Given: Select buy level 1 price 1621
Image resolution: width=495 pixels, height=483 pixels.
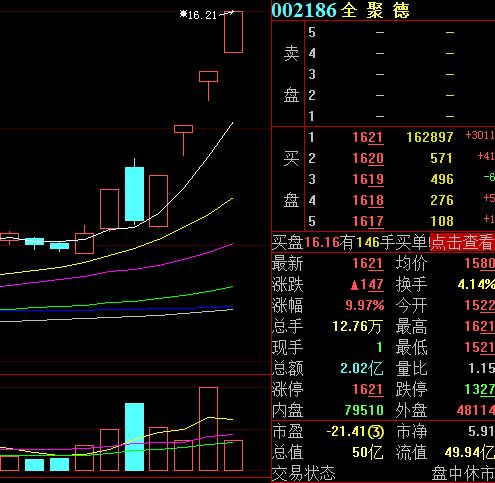Looking at the screenshot, I should coord(368,137).
